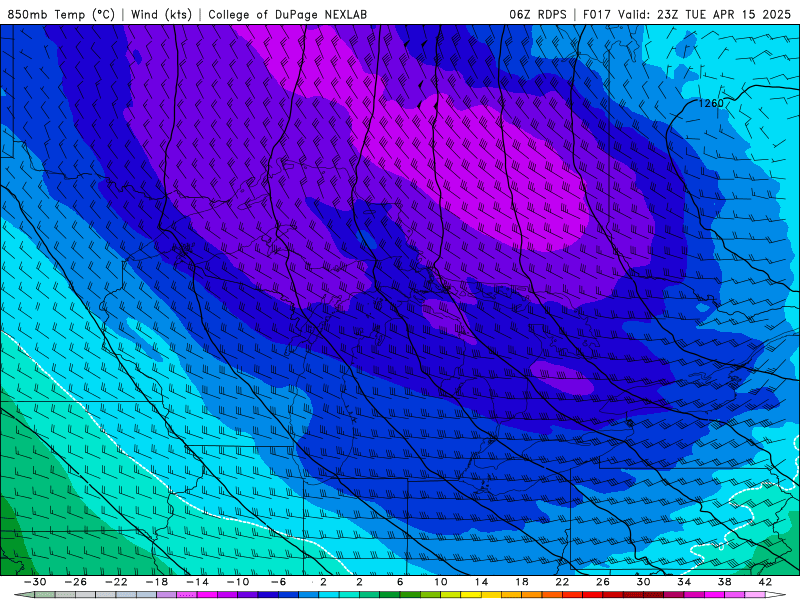Click the "34" color scale label
800x600 pixels.
click(x=684, y=582)
